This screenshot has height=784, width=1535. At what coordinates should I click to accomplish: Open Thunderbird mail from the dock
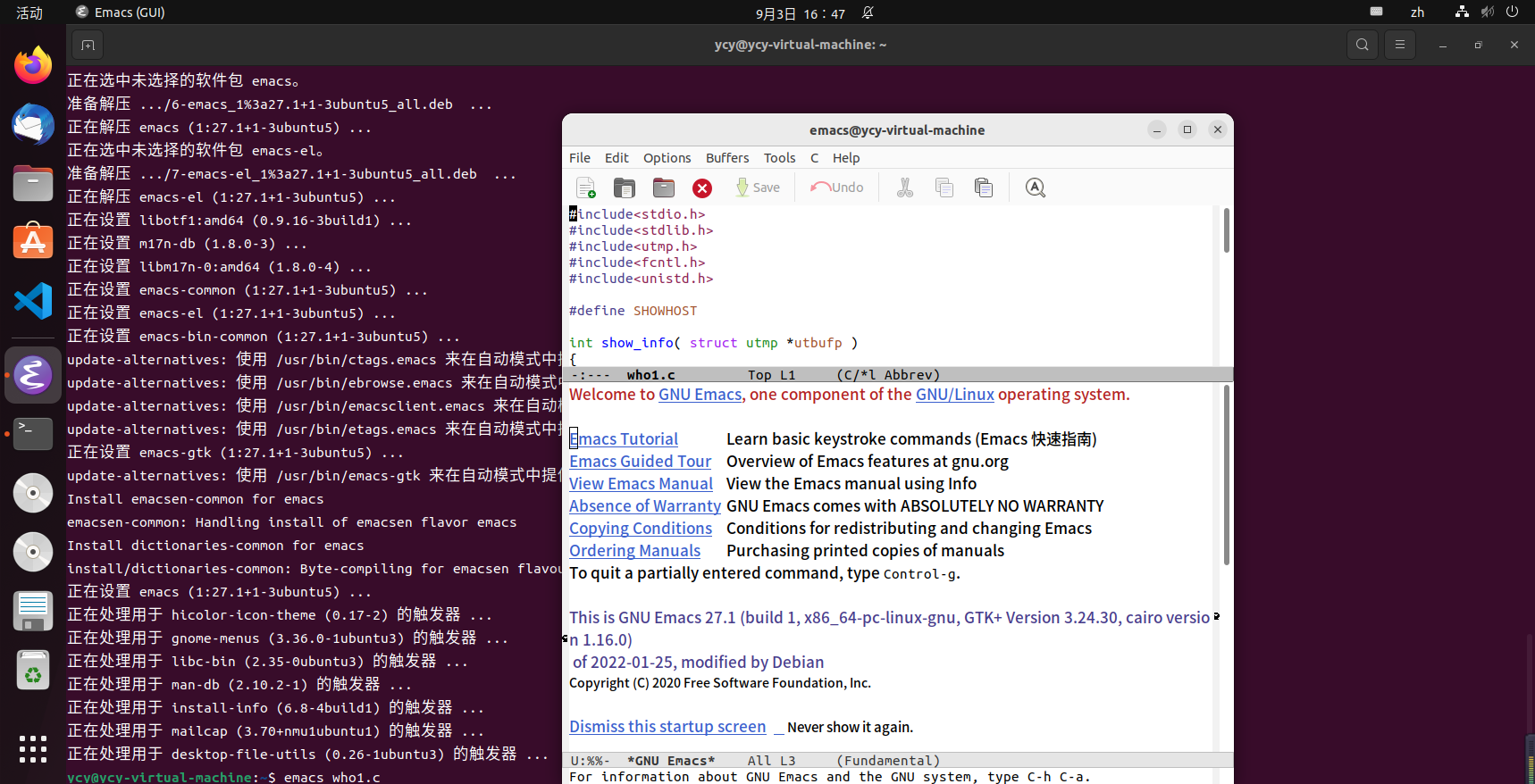(x=33, y=124)
